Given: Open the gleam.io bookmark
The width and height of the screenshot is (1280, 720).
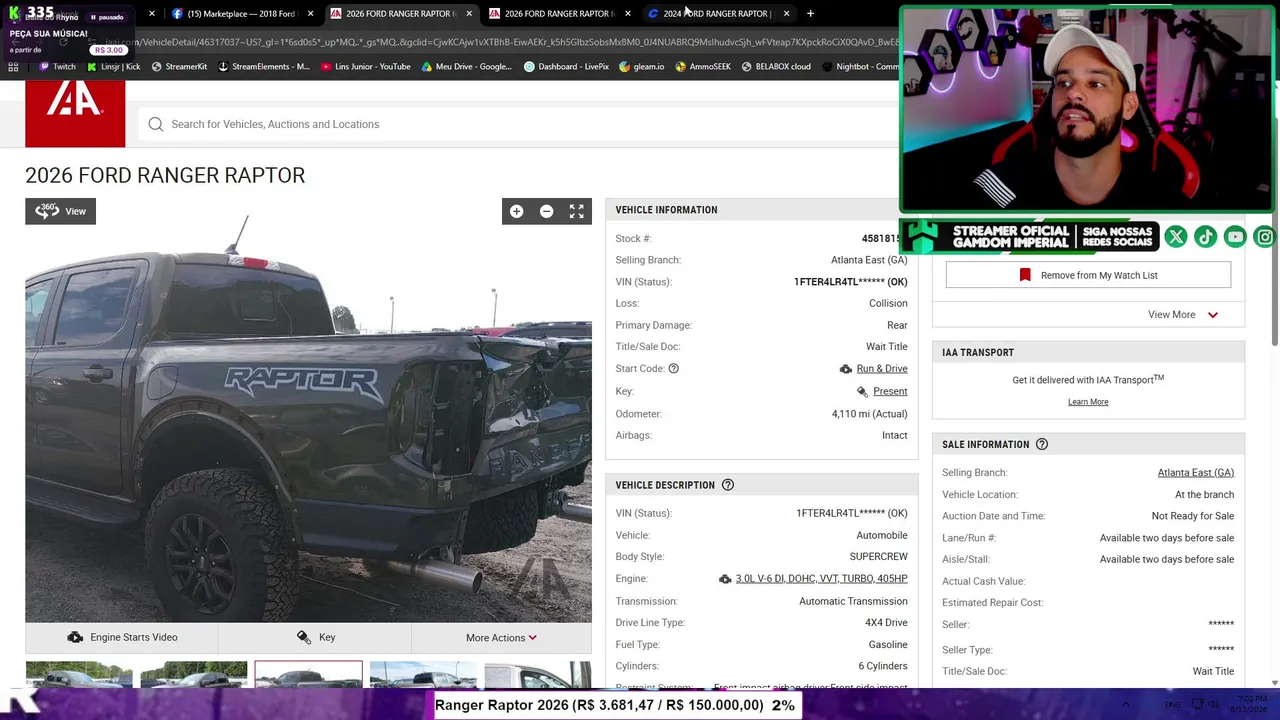Looking at the screenshot, I should [641, 67].
